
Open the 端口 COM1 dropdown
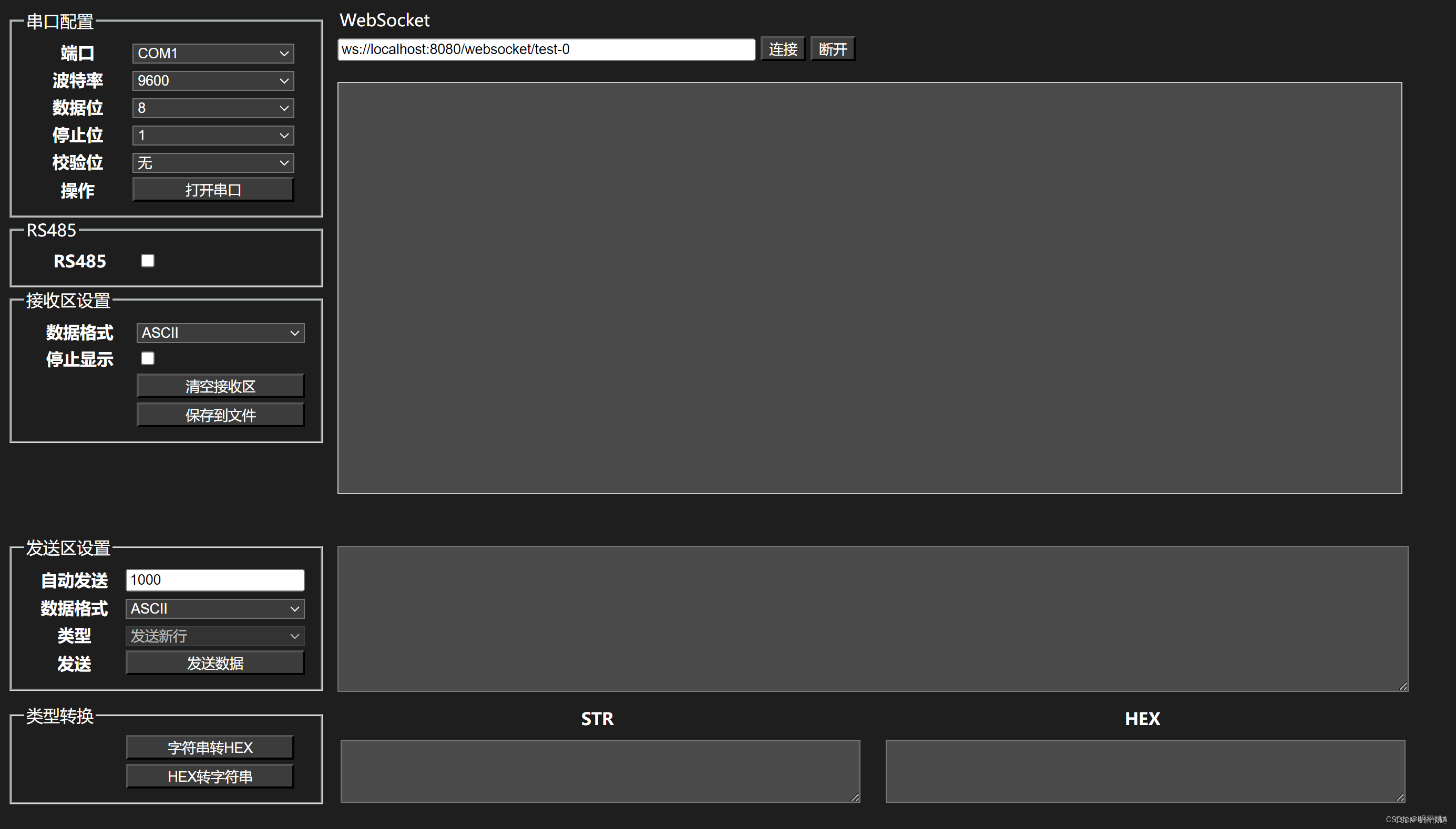213,54
